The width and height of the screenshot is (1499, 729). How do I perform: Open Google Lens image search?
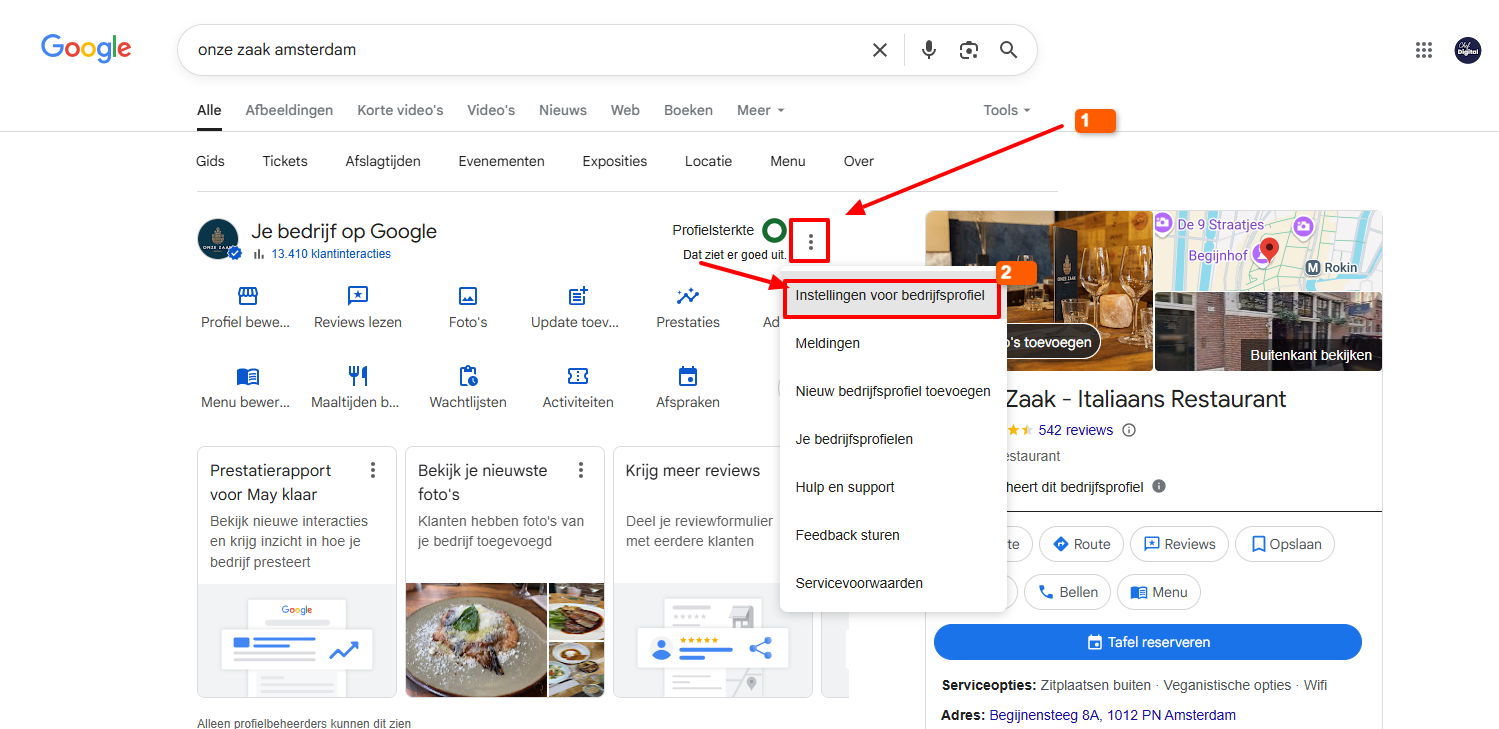point(968,50)
